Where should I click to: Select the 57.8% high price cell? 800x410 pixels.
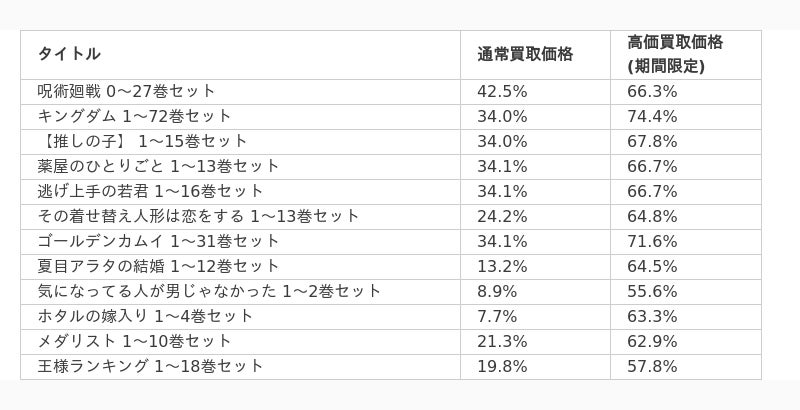pos(652,367)
